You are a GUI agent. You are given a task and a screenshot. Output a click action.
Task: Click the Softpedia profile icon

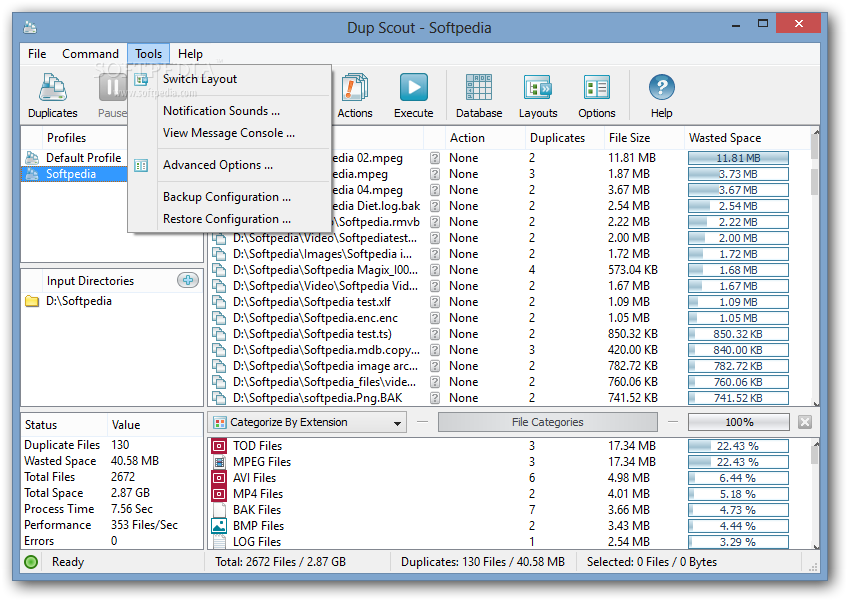(x=32, y=174)
